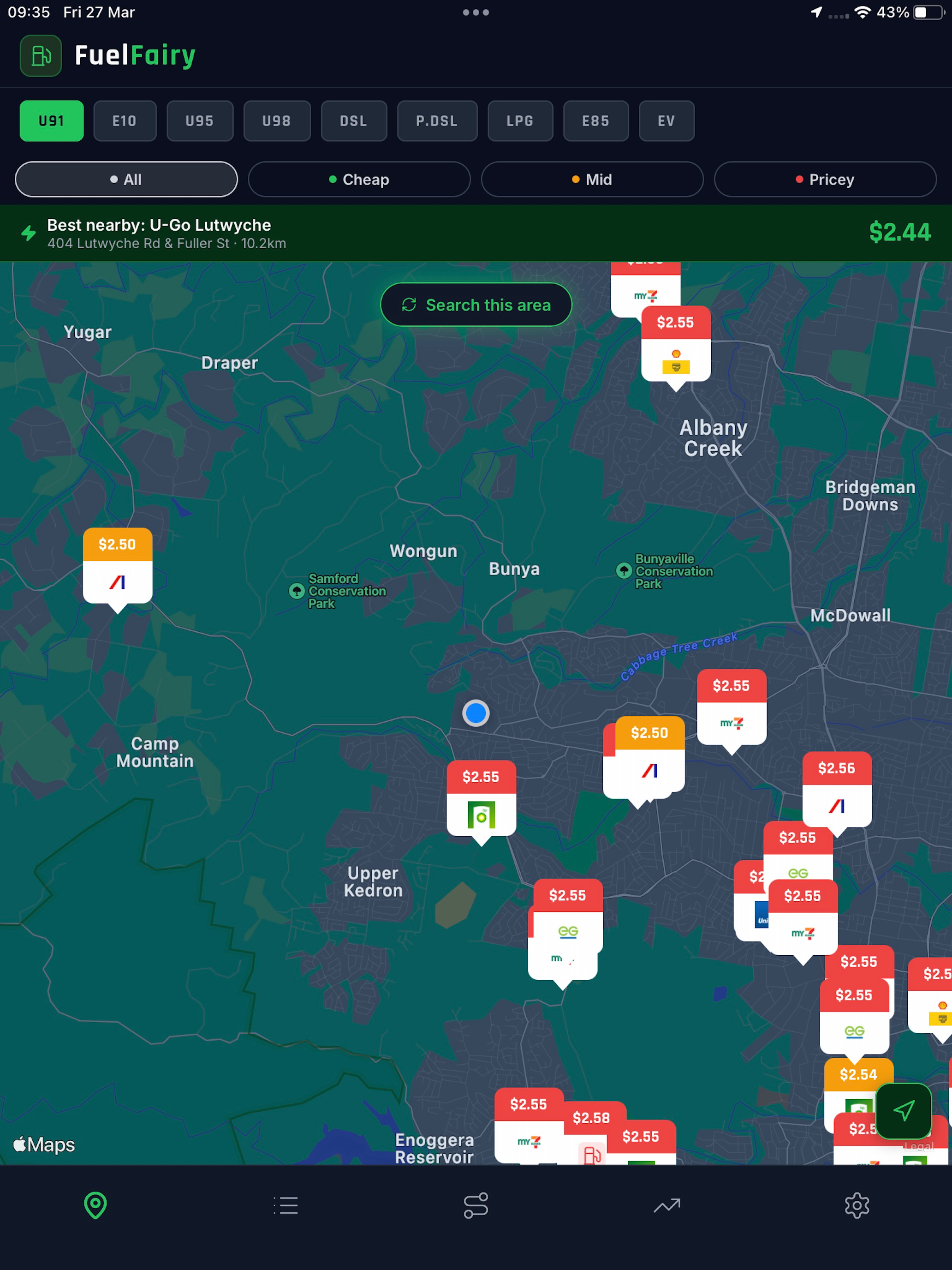Viewport: 952px width, 1270px height.
Task: Tap the McDowall suburb label
Action: point(851,616)
